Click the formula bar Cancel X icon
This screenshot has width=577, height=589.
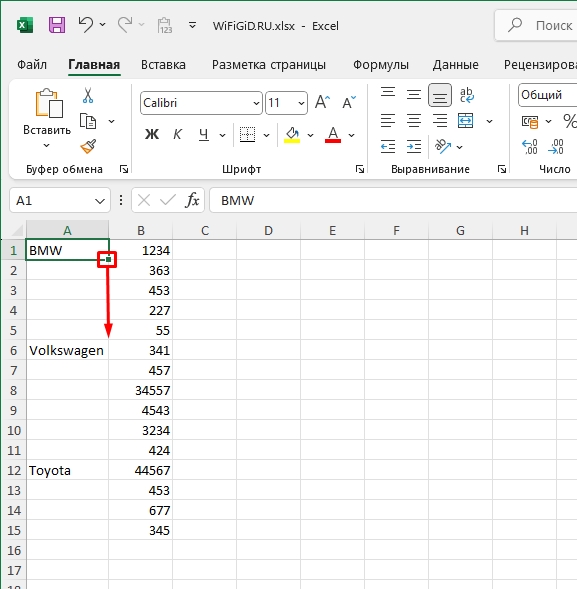pyautogui.click(x=144, y=200)
